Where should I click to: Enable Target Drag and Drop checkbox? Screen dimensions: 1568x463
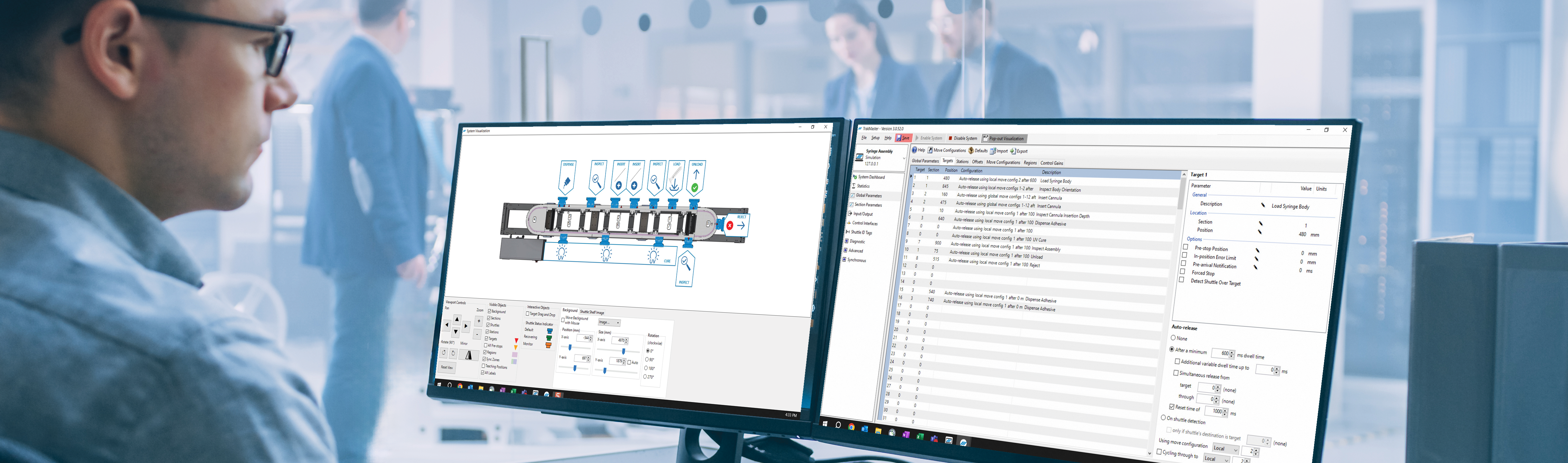[528, 314]
